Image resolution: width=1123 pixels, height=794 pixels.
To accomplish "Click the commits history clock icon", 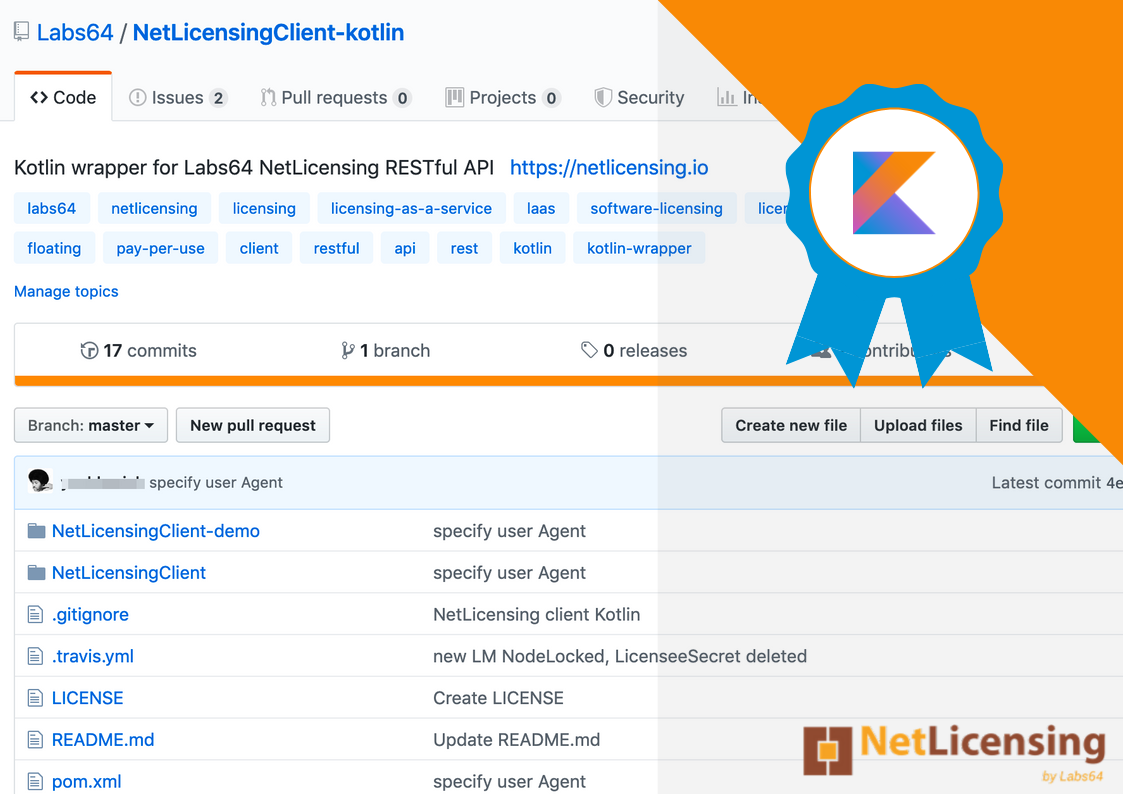I will [x=90, y=350].
